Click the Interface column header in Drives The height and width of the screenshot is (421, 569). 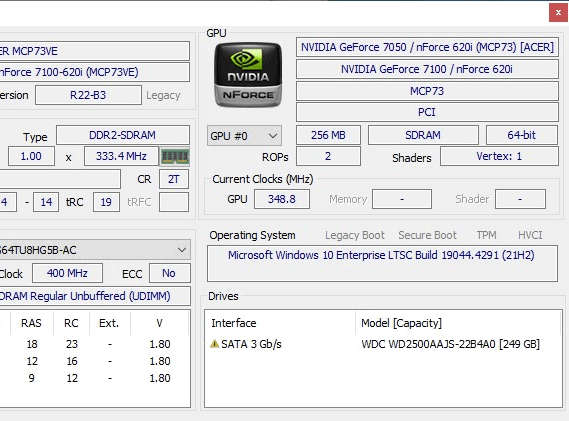(234, 323)
